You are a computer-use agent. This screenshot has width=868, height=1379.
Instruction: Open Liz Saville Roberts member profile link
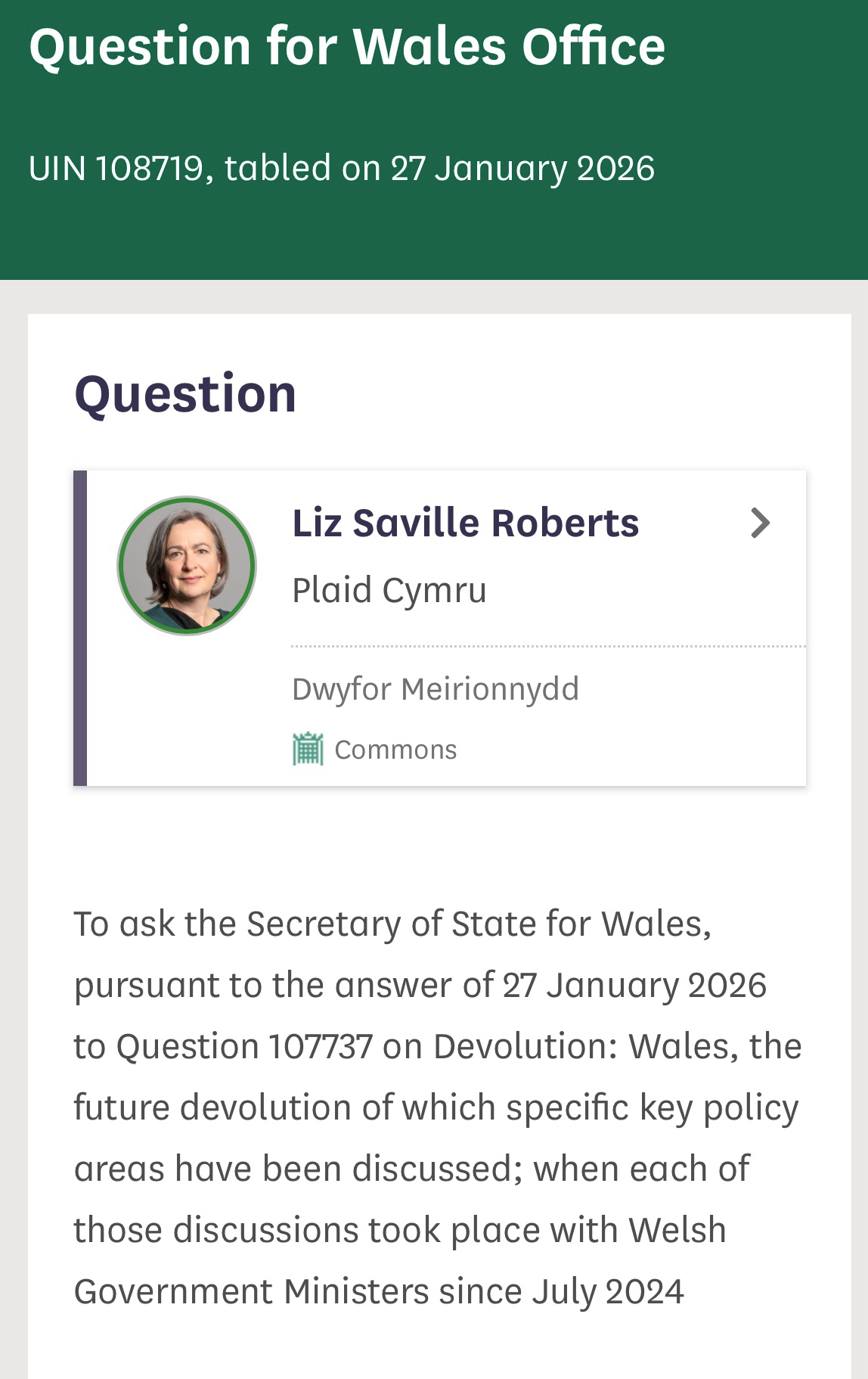coord(465,523)
